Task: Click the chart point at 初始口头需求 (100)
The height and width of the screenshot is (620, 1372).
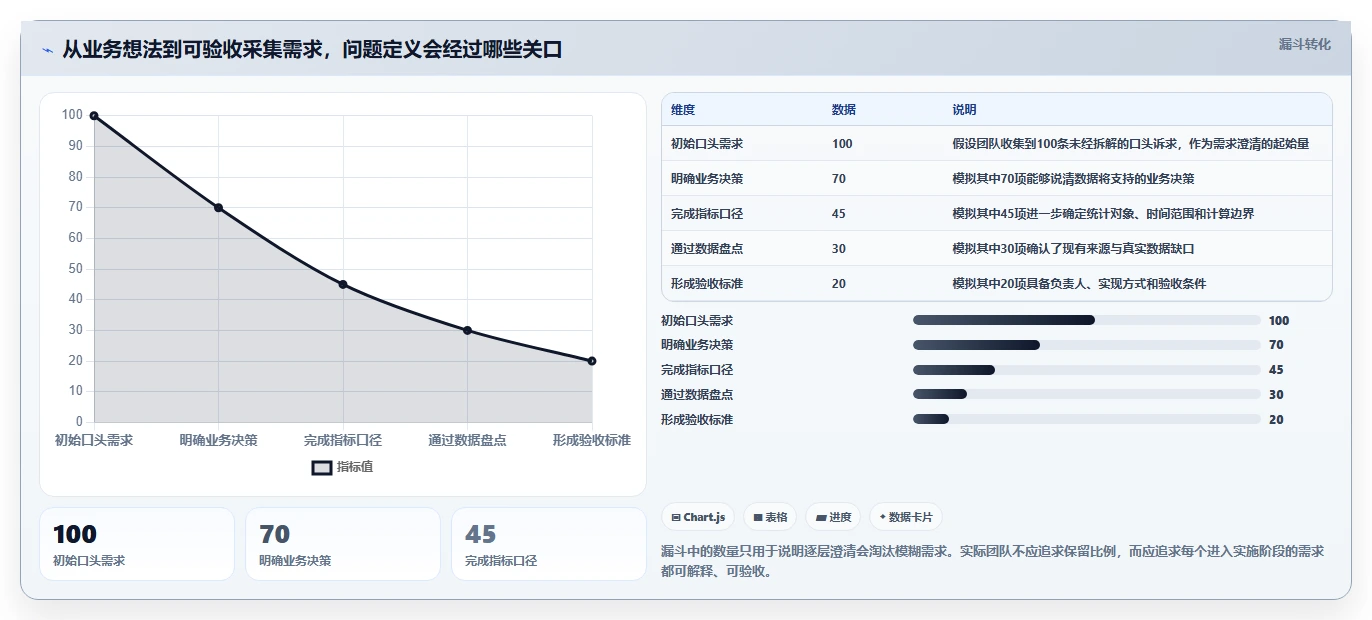Action: 94,116
